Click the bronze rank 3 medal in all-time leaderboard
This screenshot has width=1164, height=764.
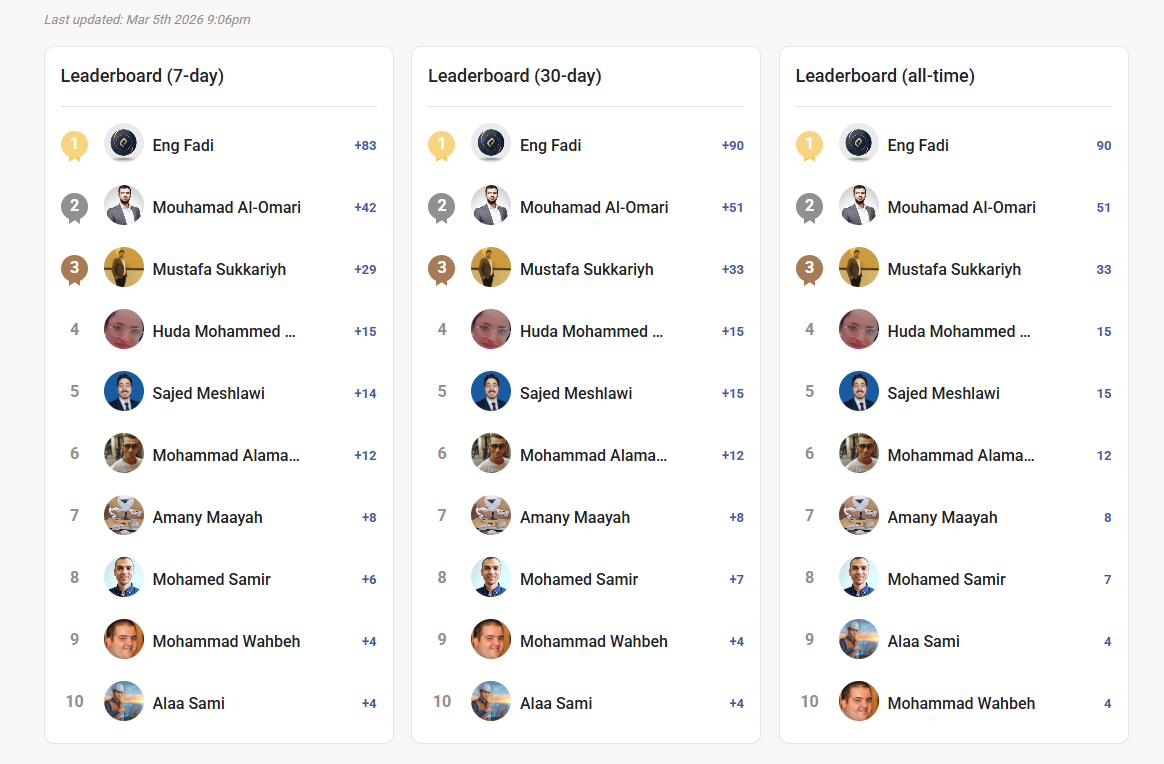coord(809,269)
